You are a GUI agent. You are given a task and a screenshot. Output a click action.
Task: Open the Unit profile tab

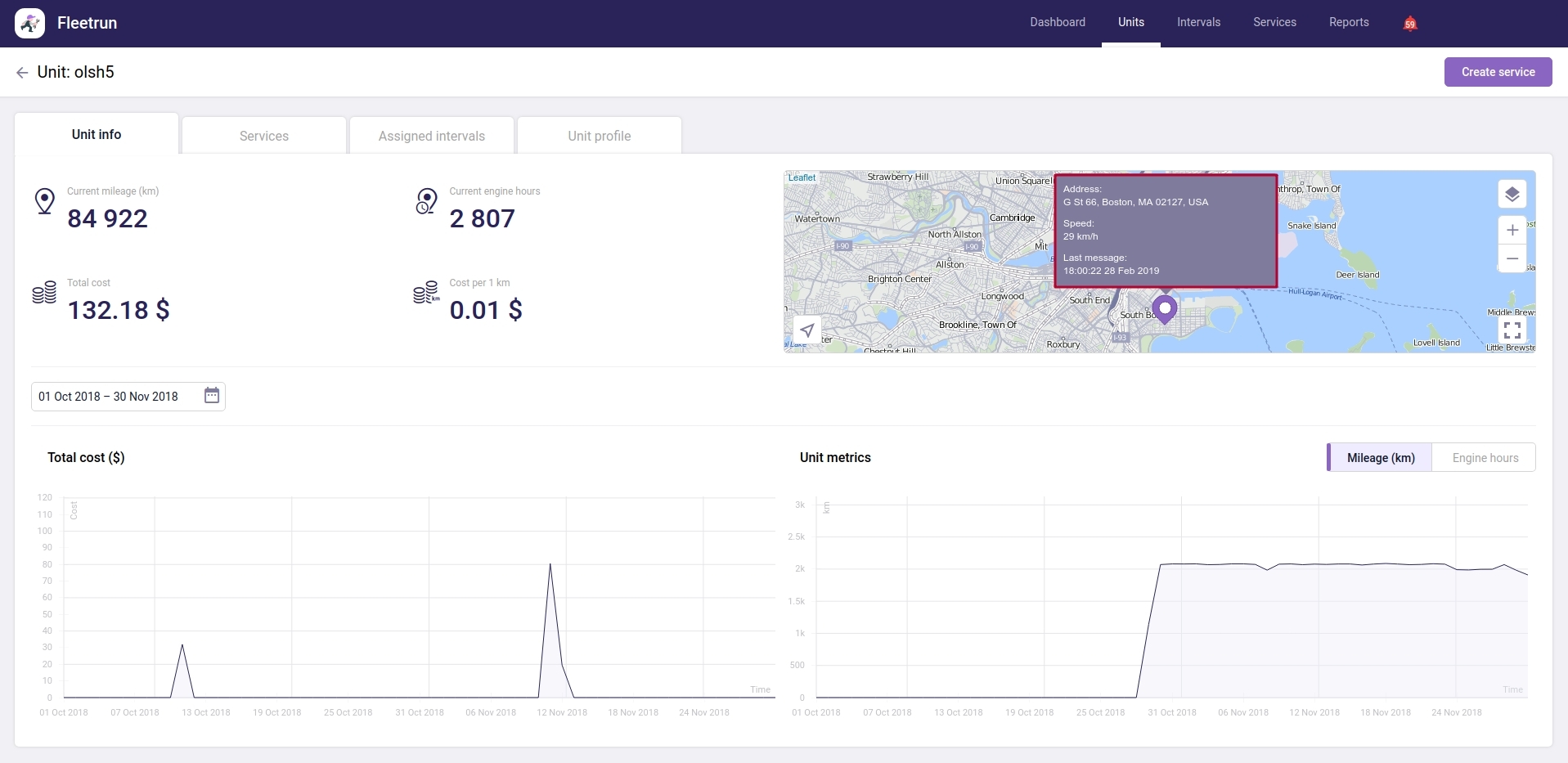(598, 135)
